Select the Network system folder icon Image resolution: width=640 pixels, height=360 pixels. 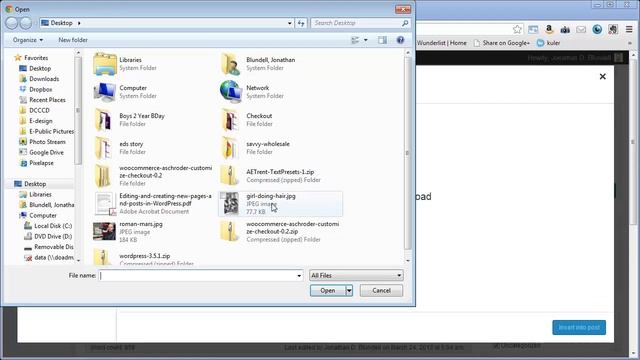point(231,92)
